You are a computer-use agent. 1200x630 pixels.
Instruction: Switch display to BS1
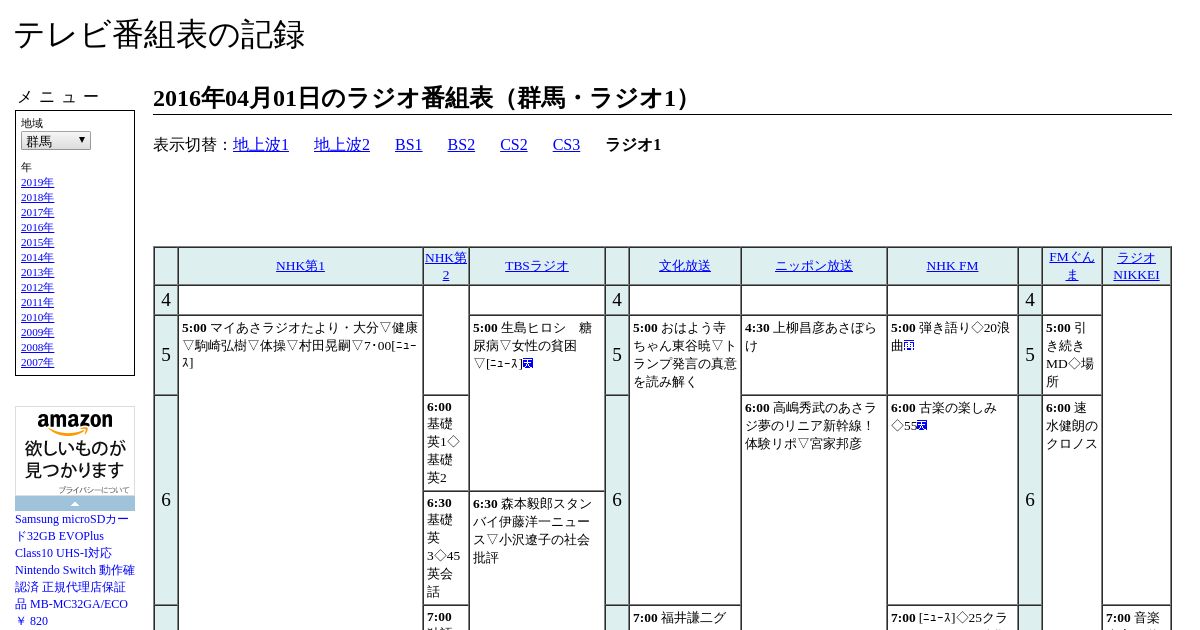coord(409,145)
